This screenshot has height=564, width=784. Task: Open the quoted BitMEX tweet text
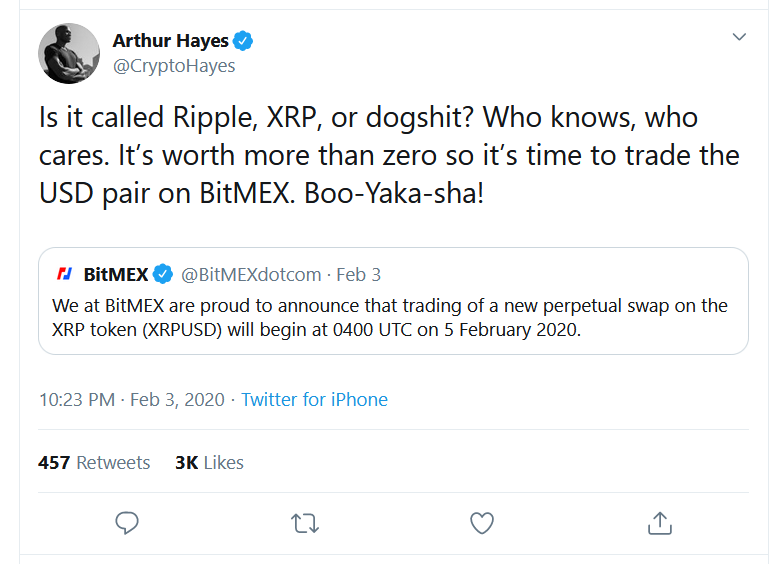point(390,317)
